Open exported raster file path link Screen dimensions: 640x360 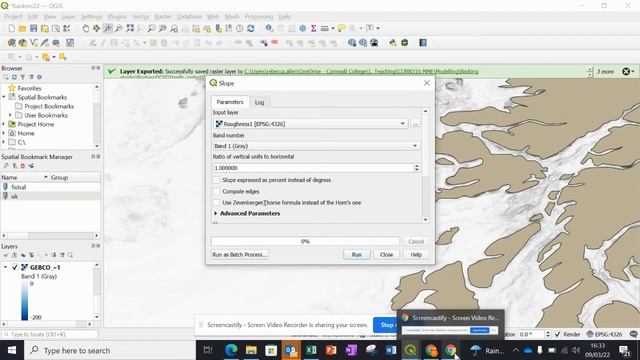(361, 71)
